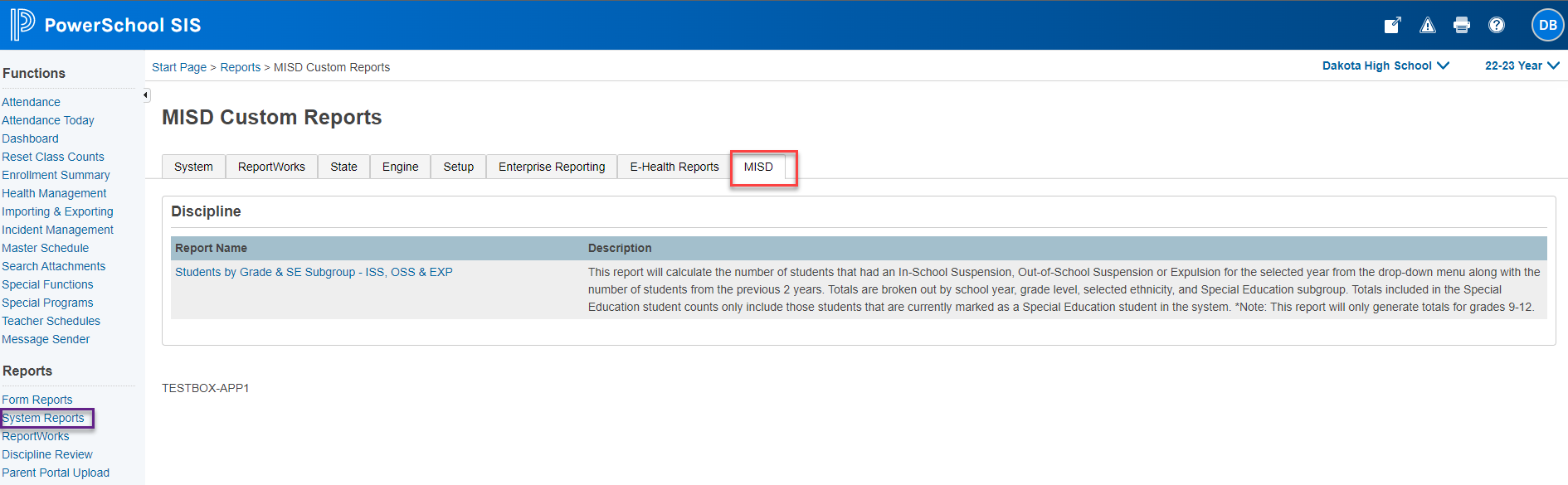Click the Functions sidebar heading
Viewport: 1568px width, 485px height.
pyautogui.click(x=34, y=73)
